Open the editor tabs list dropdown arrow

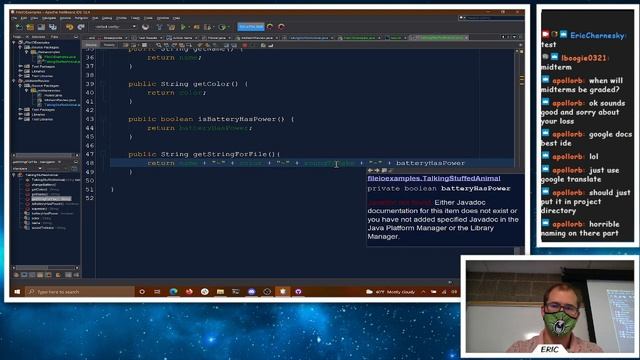[514, 37]
